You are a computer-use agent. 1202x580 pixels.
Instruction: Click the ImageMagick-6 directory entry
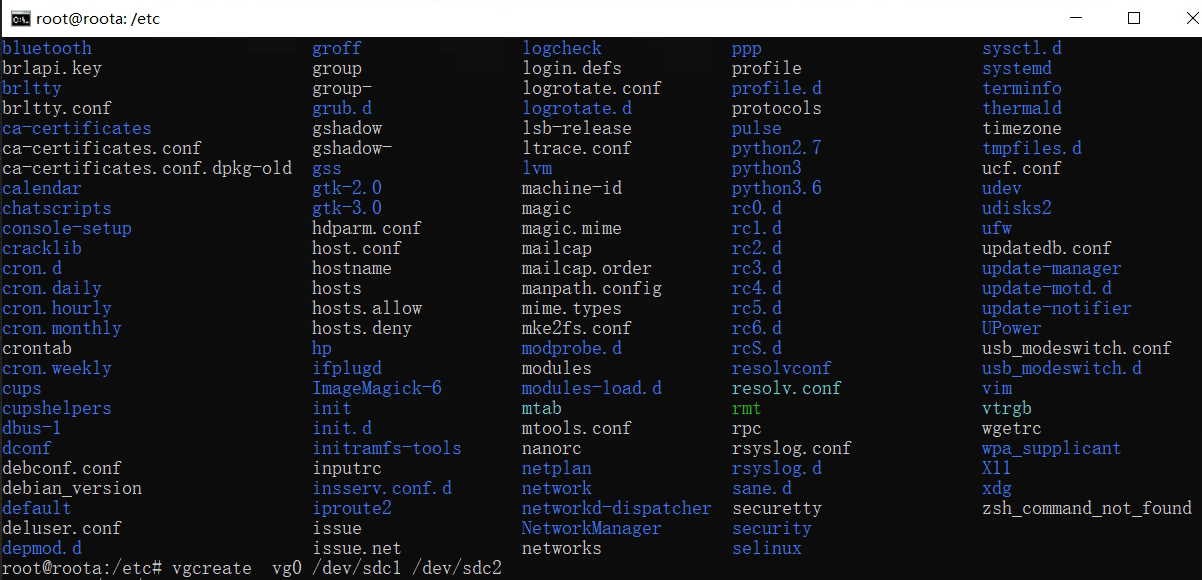coord(377,388)
